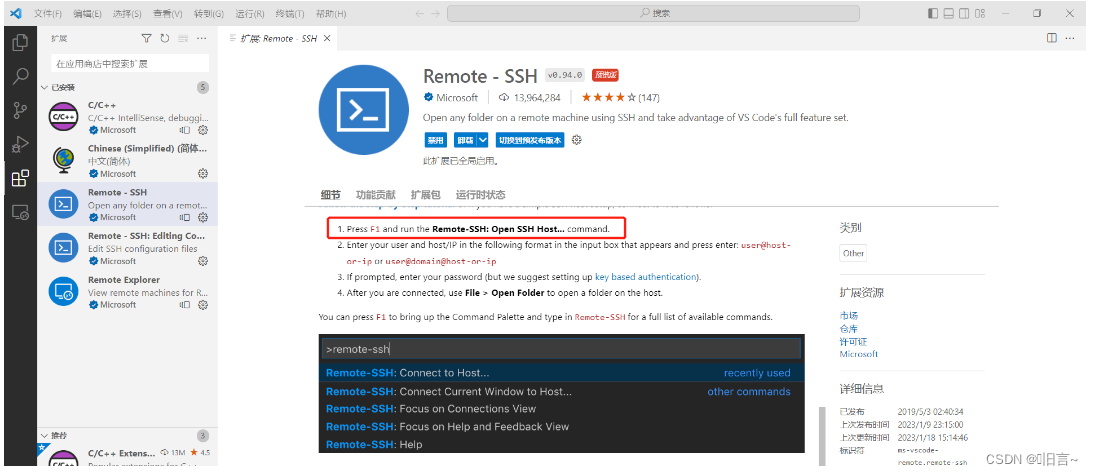Viewport: 1093px width, 475px height.
Task: Refresh the extensions list
Action: (x=165, y=38)
